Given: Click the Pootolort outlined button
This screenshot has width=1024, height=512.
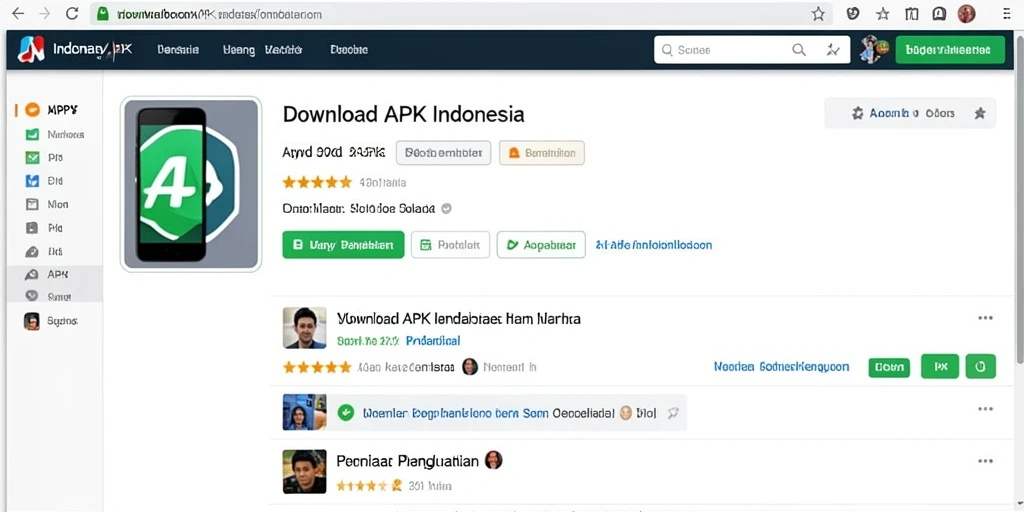Looking at the screenshot, I should [450, 245].
